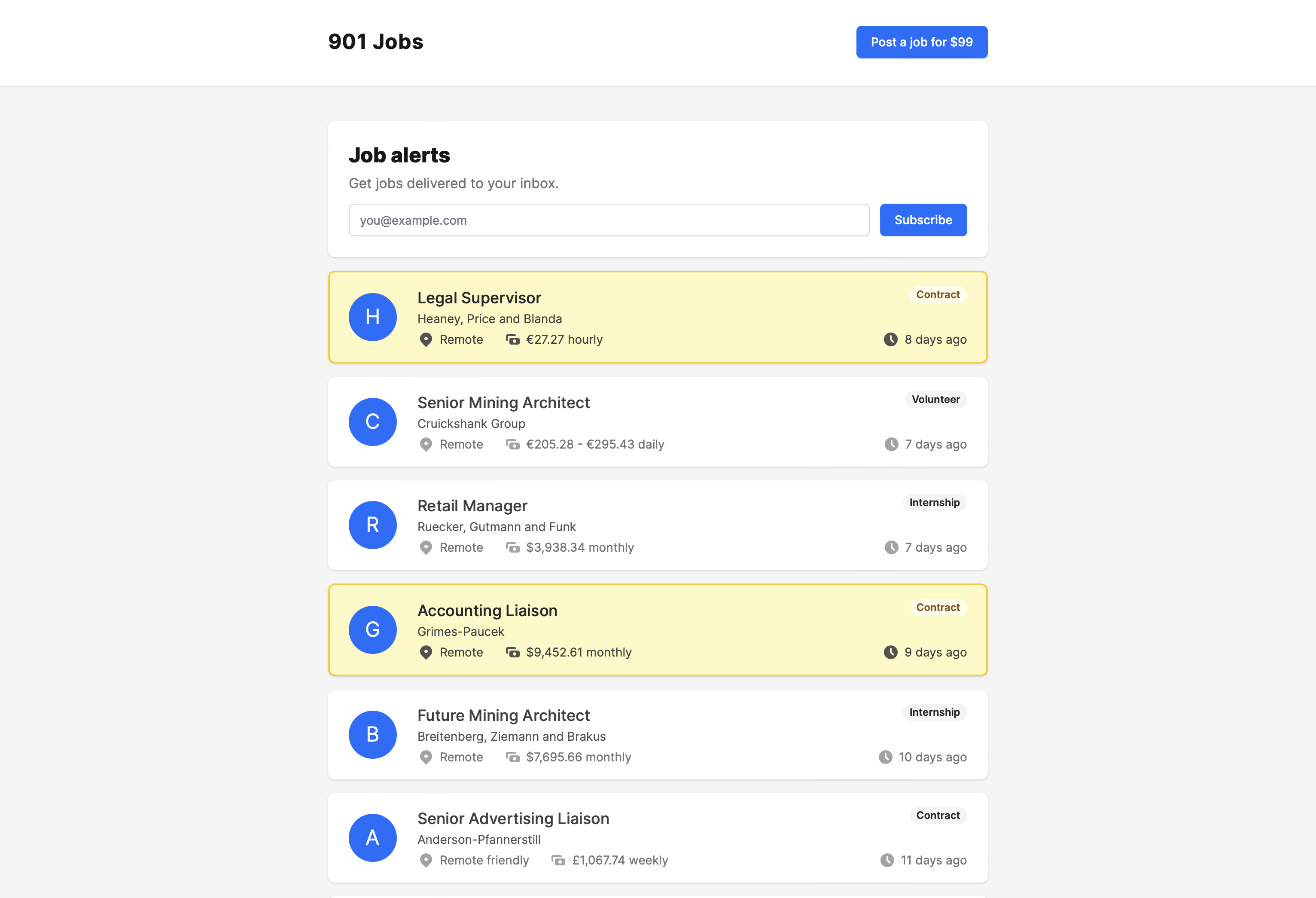
Task: Click the C avatar for Cruickshank Group
Action: click(x=373, y=422)
